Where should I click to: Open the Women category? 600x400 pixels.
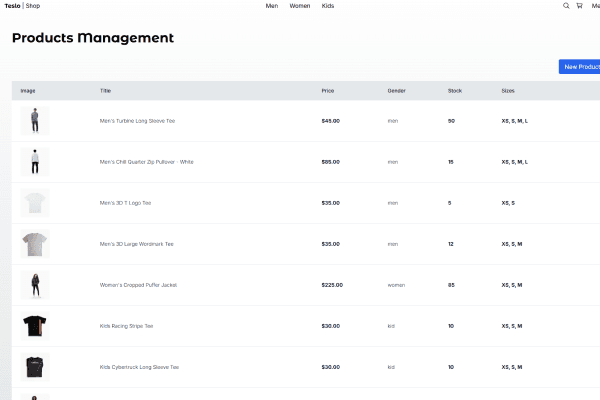[x=300, y=6]
